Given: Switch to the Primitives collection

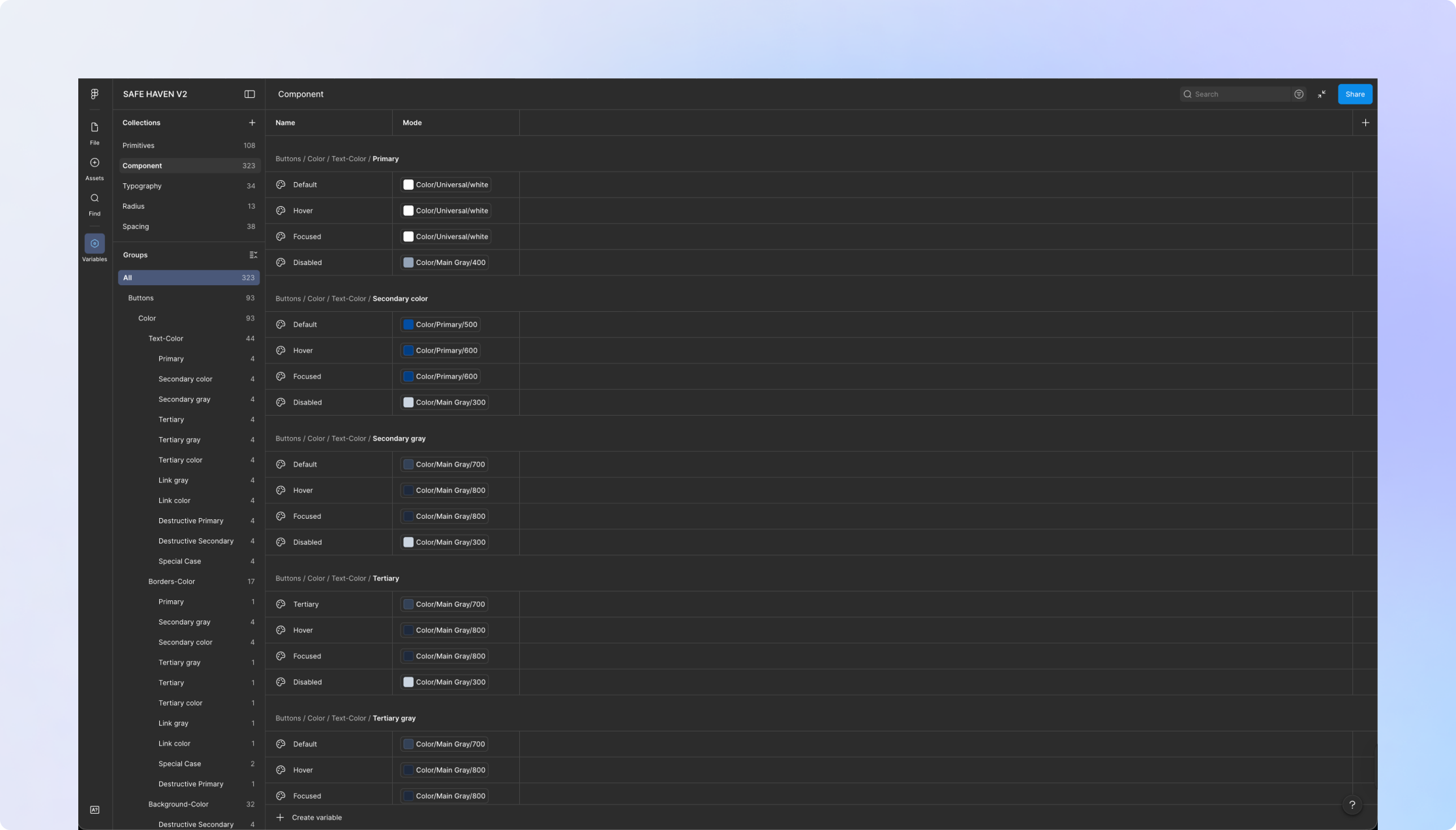Looking at the screenshot, I should [138, 146].
